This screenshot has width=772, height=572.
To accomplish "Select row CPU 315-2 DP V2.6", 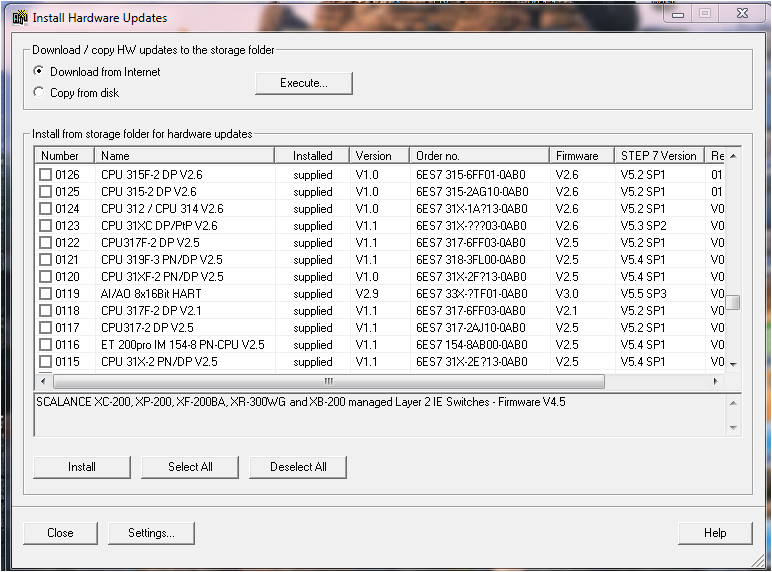I will pos(380,191).
